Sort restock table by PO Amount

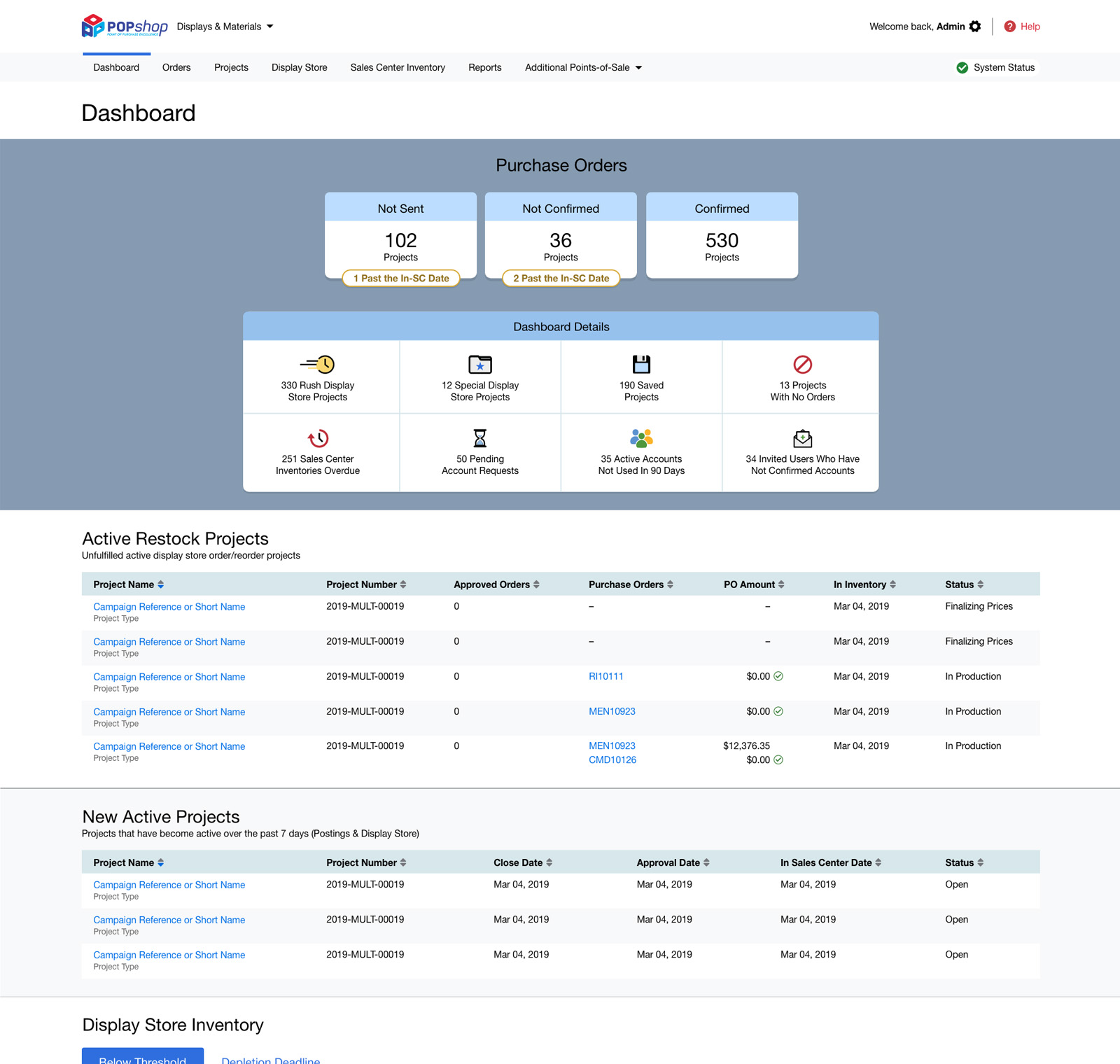753,584
